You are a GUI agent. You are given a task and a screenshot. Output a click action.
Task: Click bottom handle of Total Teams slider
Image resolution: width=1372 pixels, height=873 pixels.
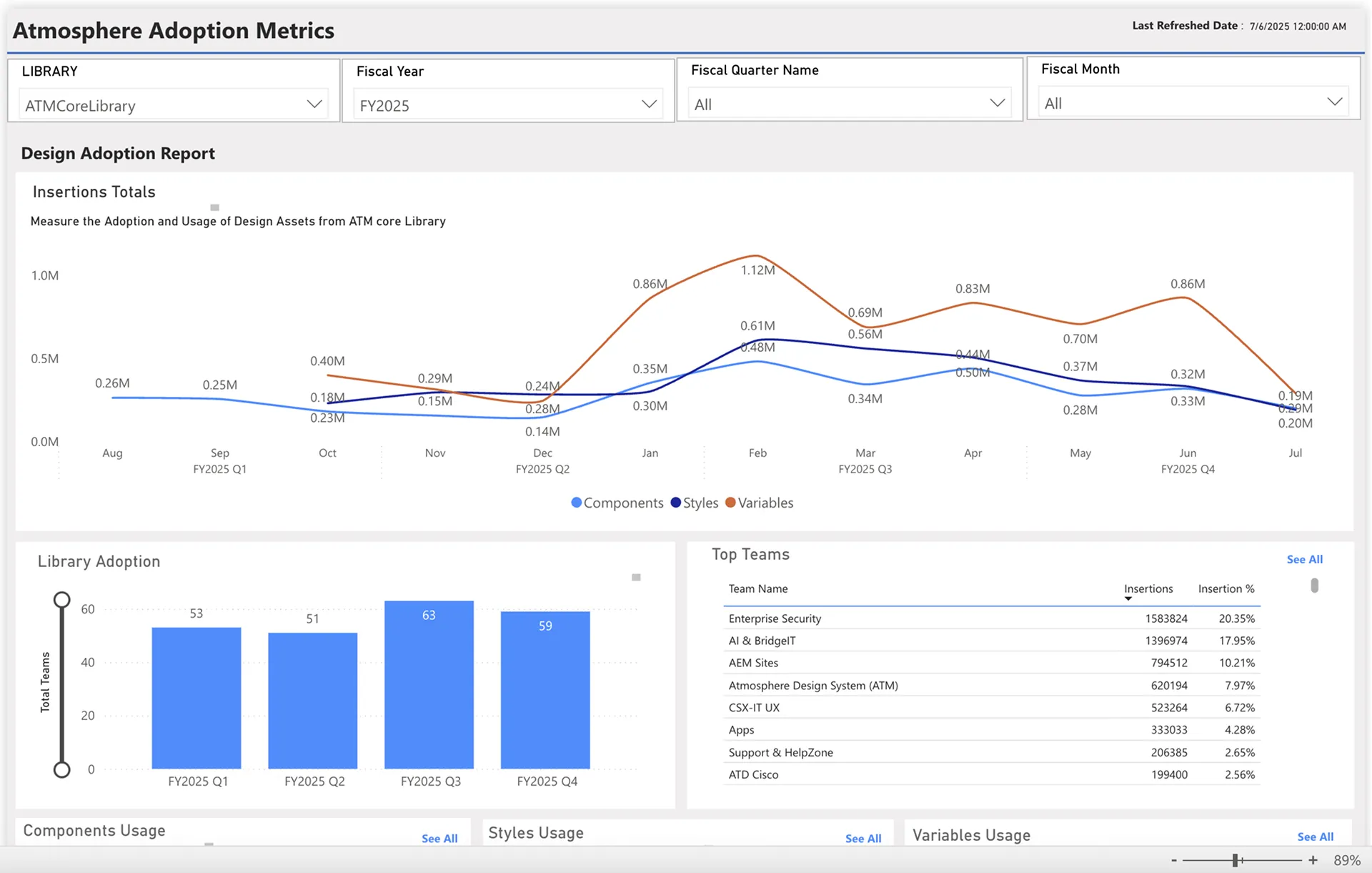click(x=62, y=769)
